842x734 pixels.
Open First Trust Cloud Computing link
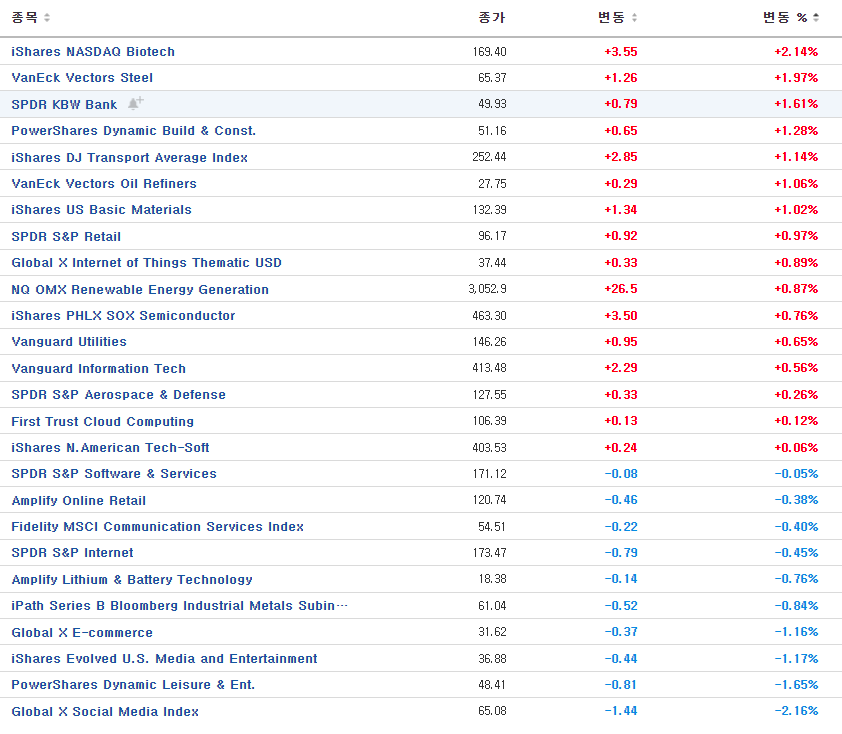coord(103,421)
